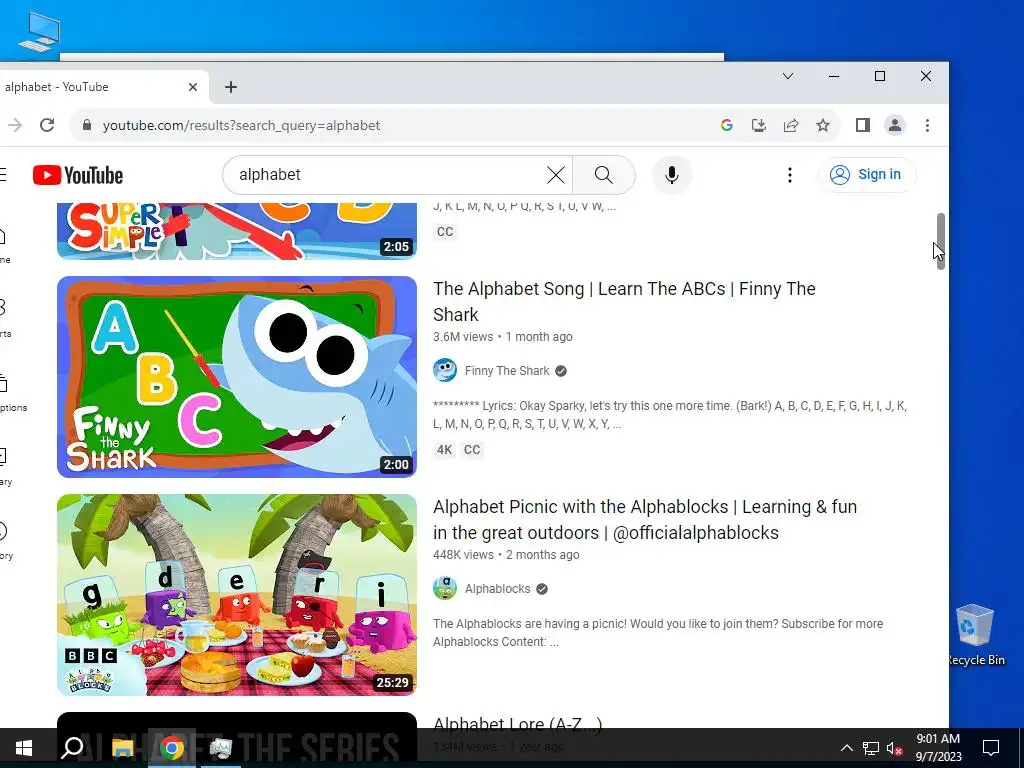This screenshot has height=768, width=1024.
Task: Visit Finny The Shark channel name
Action: (507, 371)
